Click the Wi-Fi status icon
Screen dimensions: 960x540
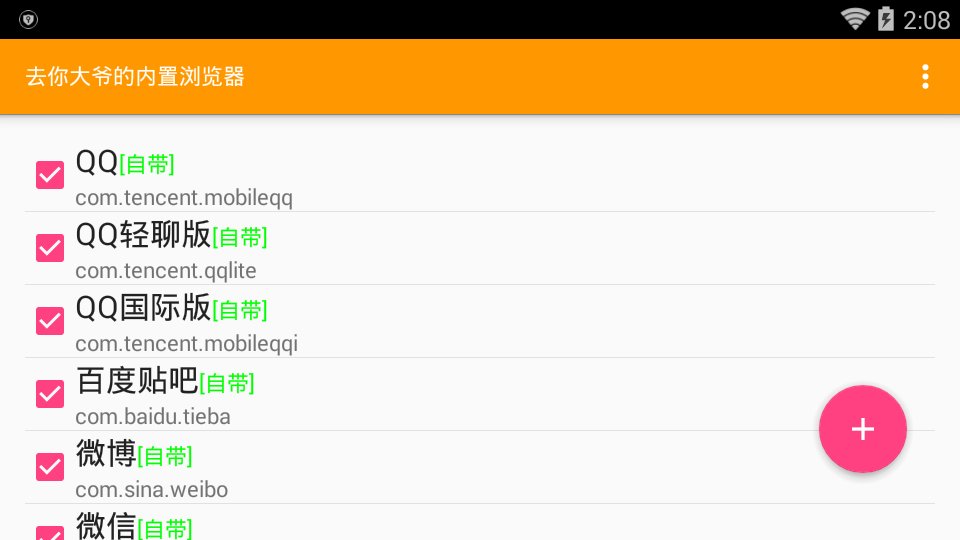[x=854, y=19]
